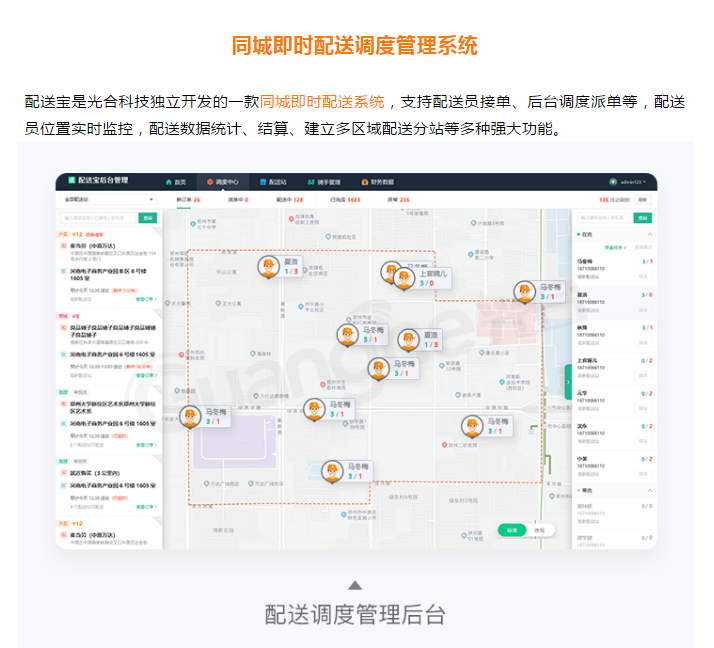Select rider 马冬梅 row in on-duty list
This screenshot has height=648, width=714.
[x=614, y=269]
